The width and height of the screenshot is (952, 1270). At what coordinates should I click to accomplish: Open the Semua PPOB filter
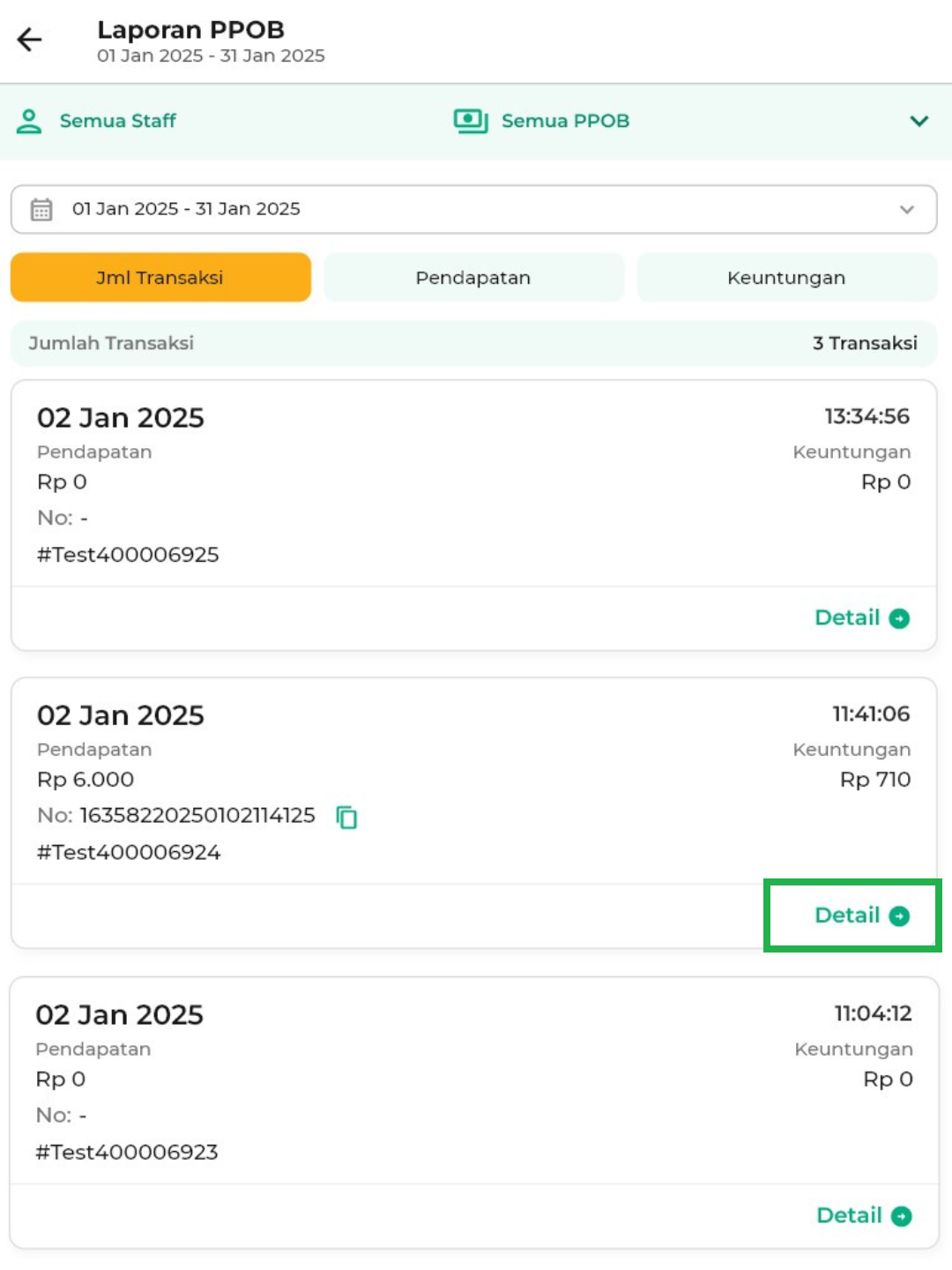[565, 121]
